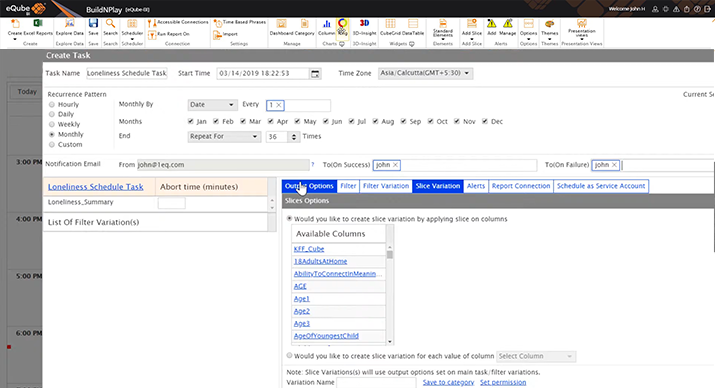
Task: Open the Report Connection tab
Action: tap(521, 186)
